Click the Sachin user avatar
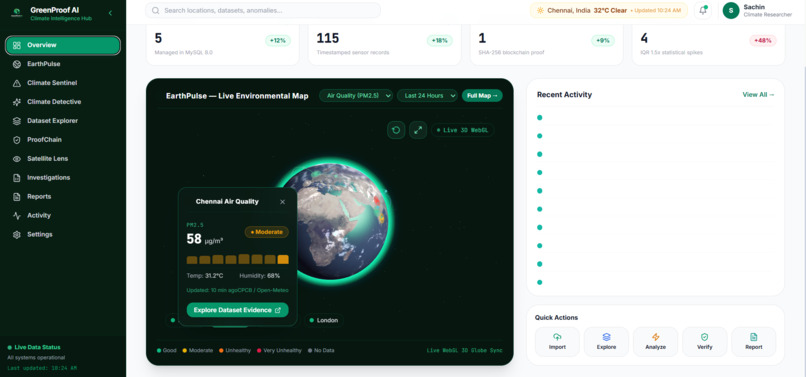 click(731, 10)
